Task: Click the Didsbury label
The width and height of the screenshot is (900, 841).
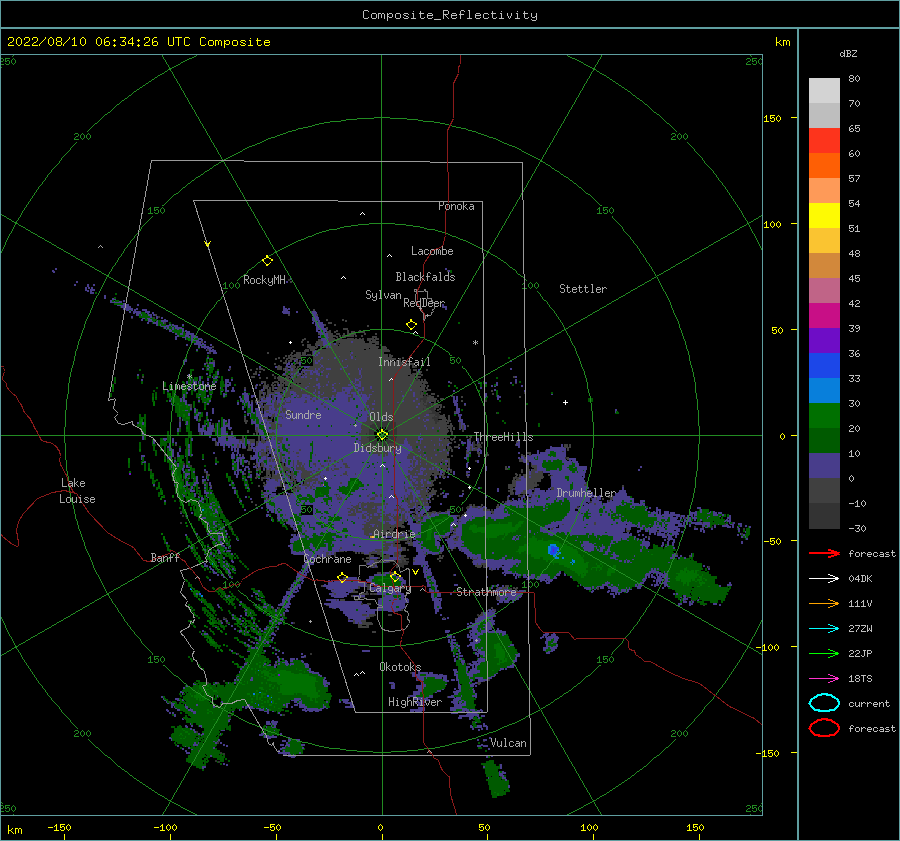Action: tap(377, 448)
